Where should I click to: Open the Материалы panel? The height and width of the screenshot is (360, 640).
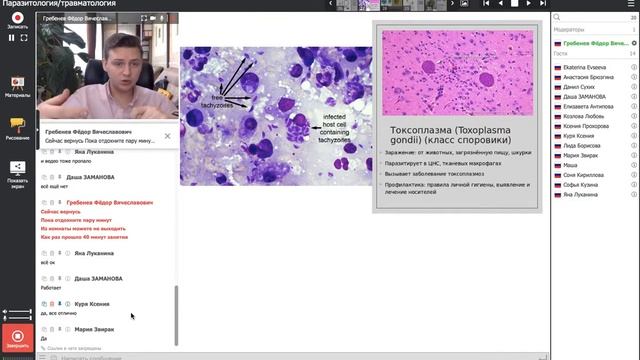[x=17, y=87]
